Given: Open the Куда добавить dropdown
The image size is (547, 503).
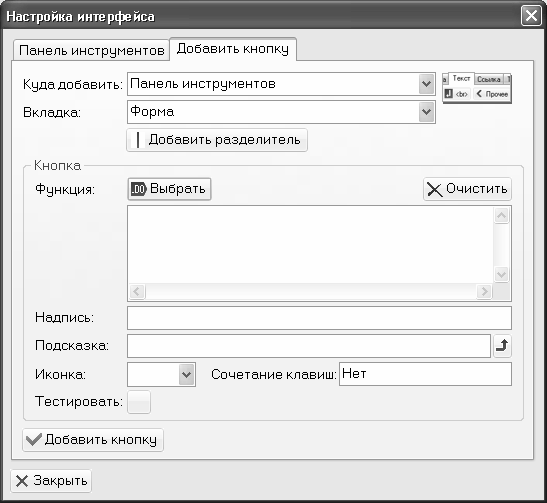Looking at the screenshot, I should pos(281,84).
